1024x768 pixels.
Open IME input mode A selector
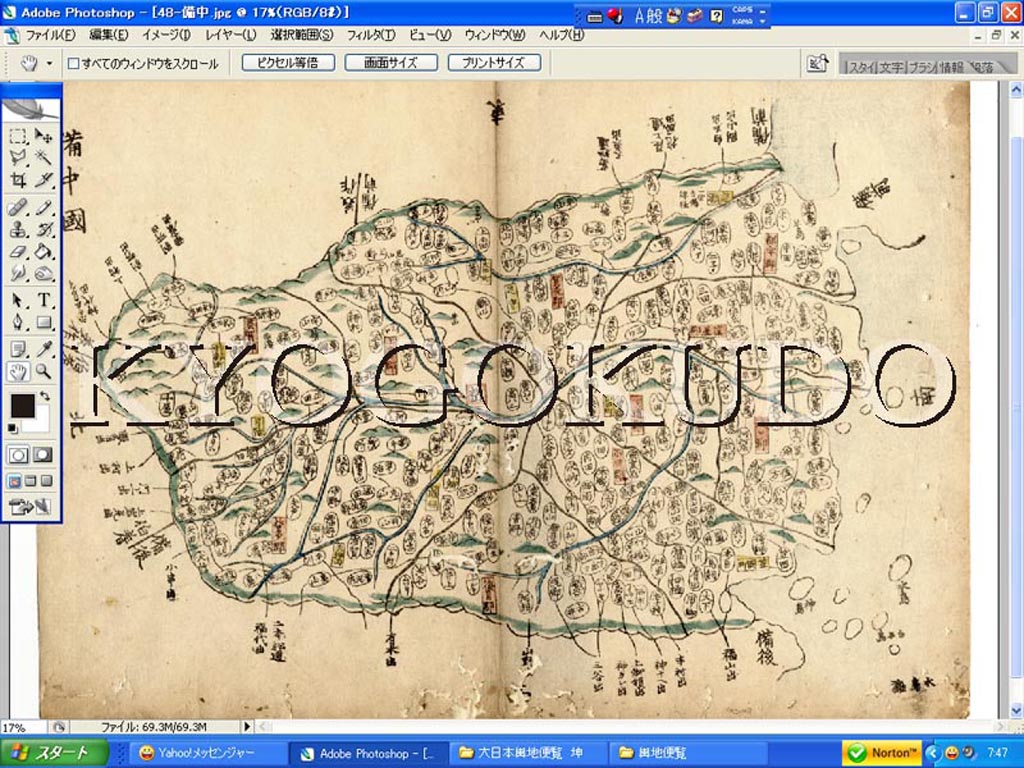click(x=639, y=16)
